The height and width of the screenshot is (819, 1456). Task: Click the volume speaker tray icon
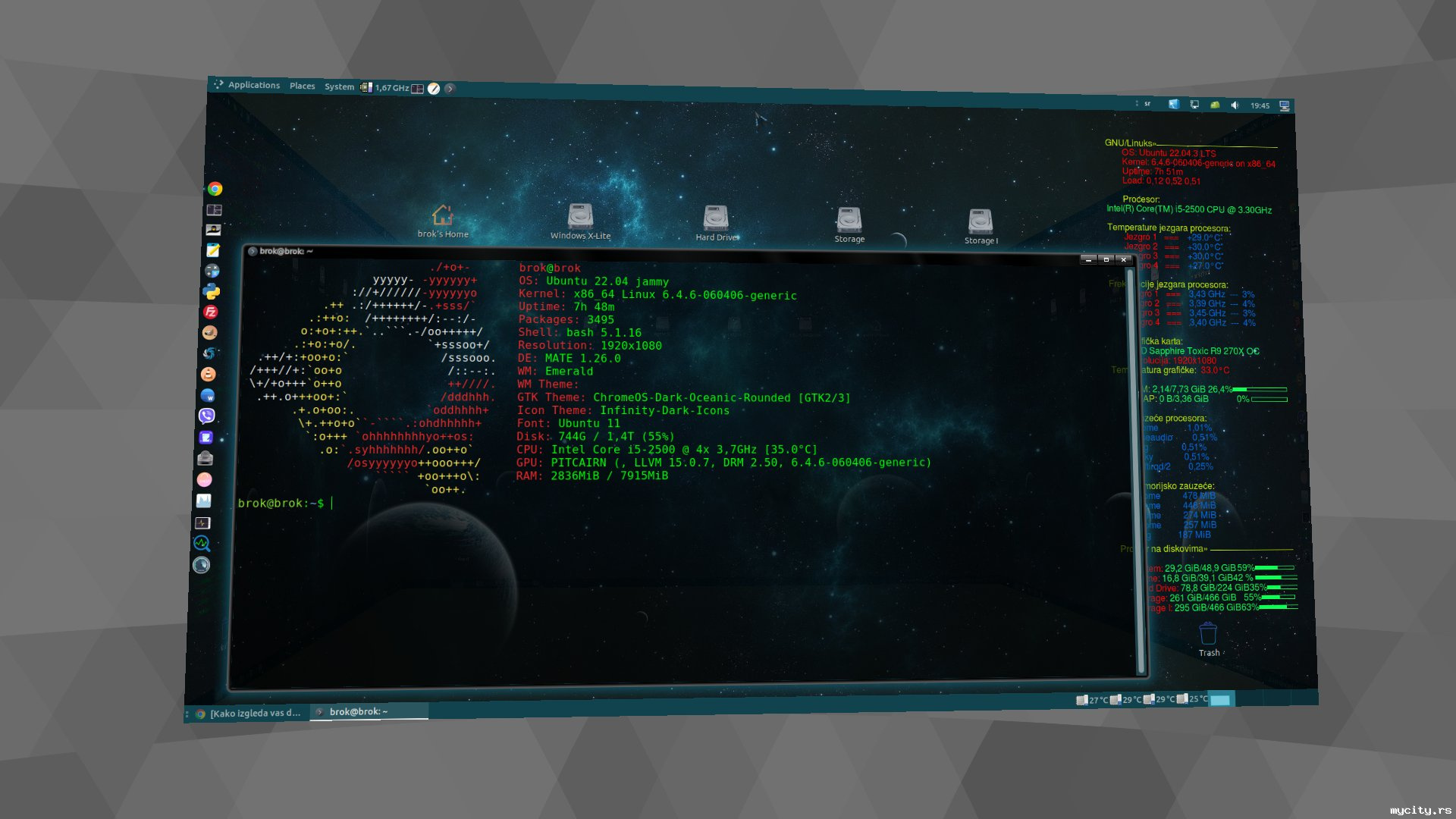tap(1235, 105)
